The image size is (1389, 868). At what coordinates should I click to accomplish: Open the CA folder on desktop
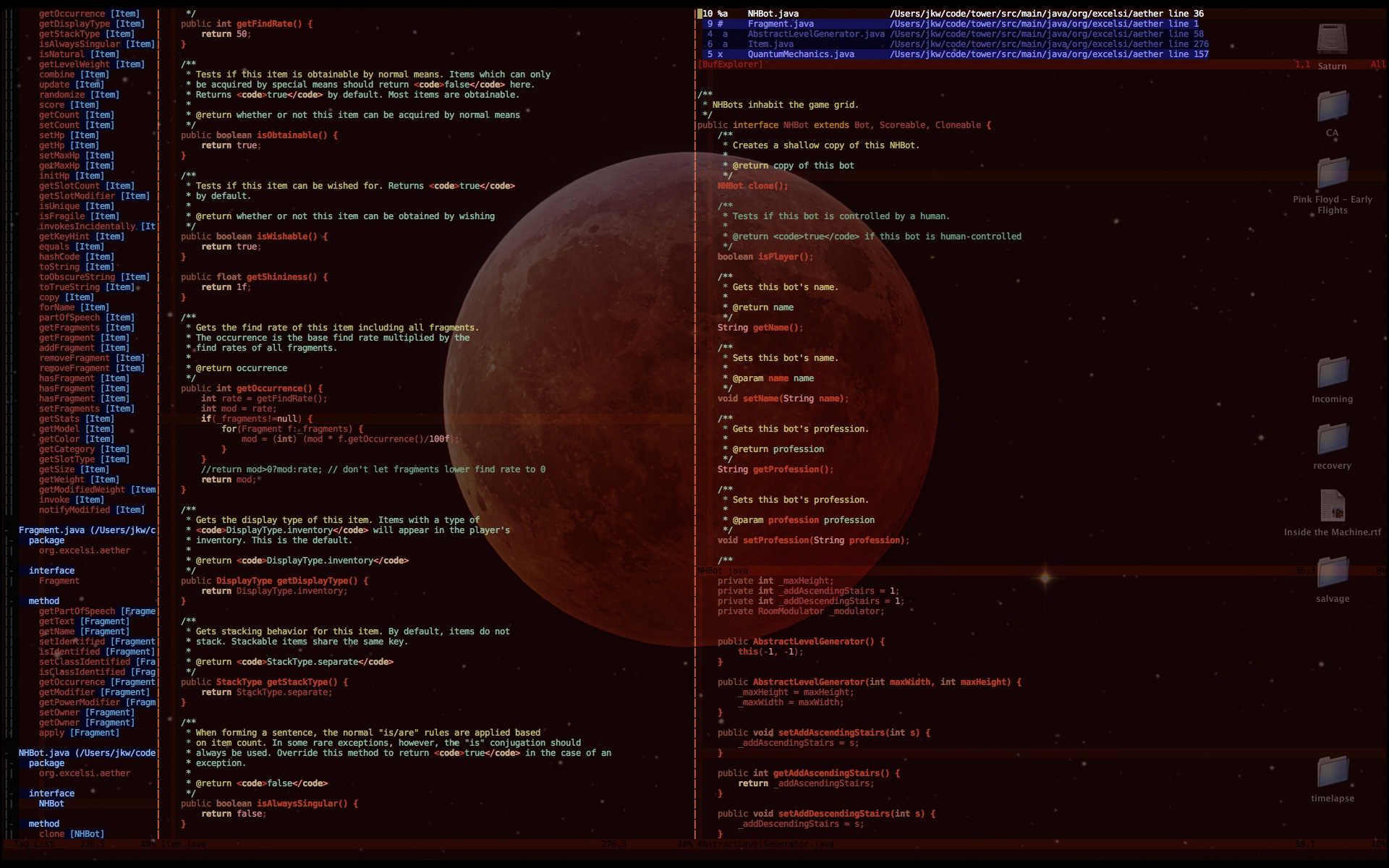(1332, 107)
